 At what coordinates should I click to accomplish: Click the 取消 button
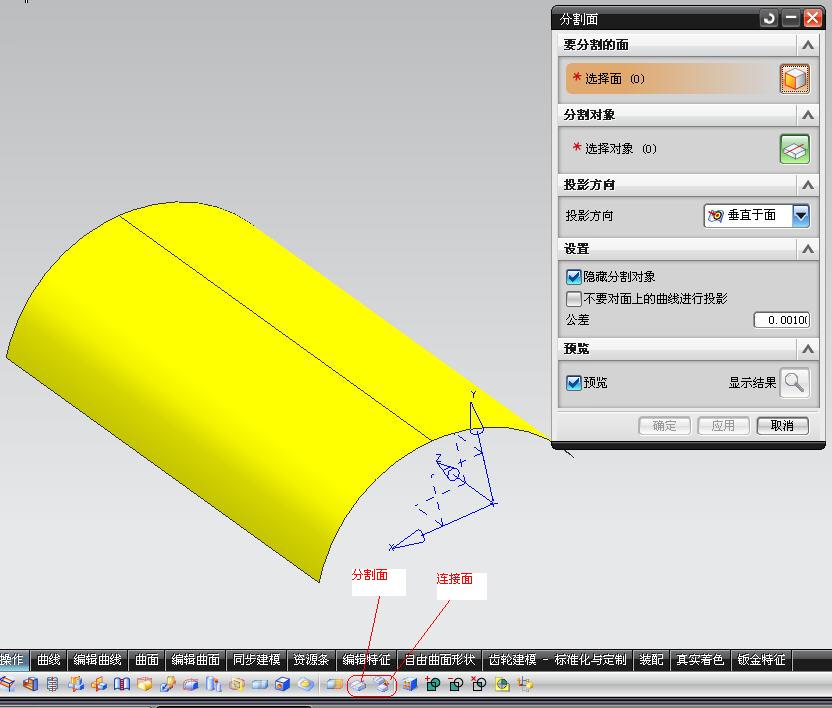[x=783, y=426]
